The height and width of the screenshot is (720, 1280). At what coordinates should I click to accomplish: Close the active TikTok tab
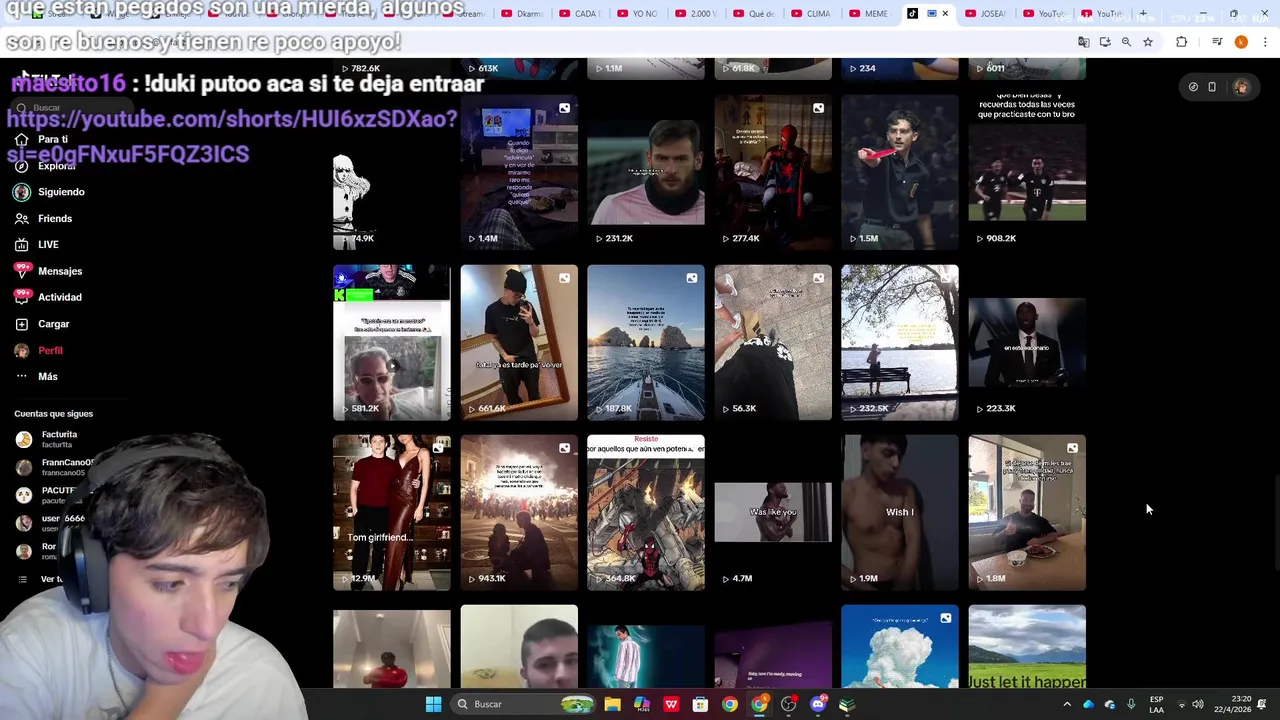(945, 14)
